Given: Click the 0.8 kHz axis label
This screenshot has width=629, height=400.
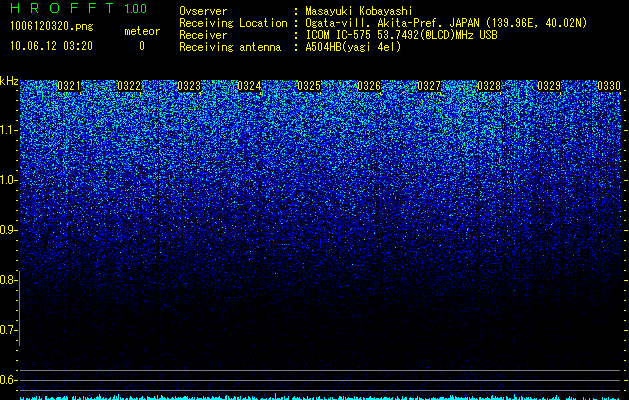Looking at the screenshot, I should tap(8, 280).
